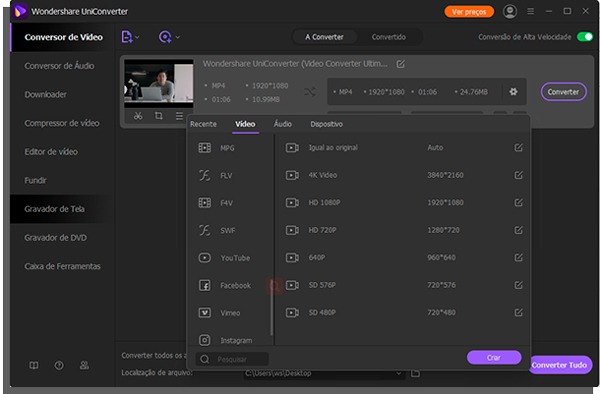Open the Dispositivo format tab
600x394 pixels.
coord(326,124)
